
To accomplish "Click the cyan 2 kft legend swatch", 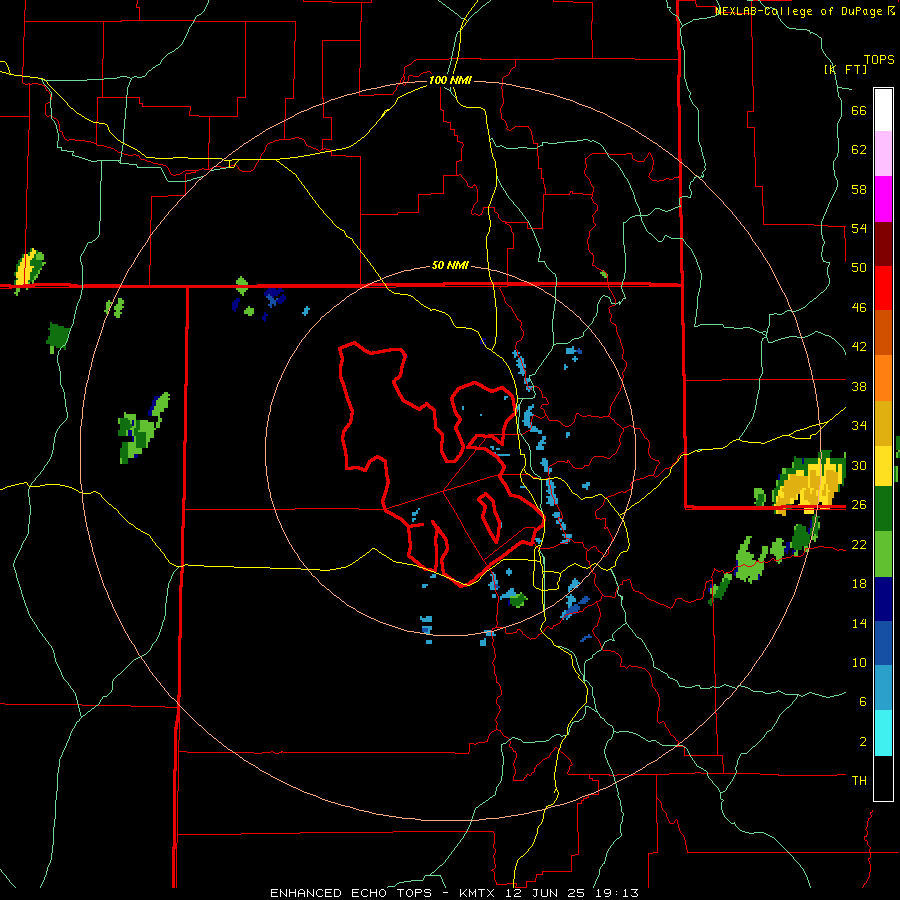I will click(x=883, y=733).
